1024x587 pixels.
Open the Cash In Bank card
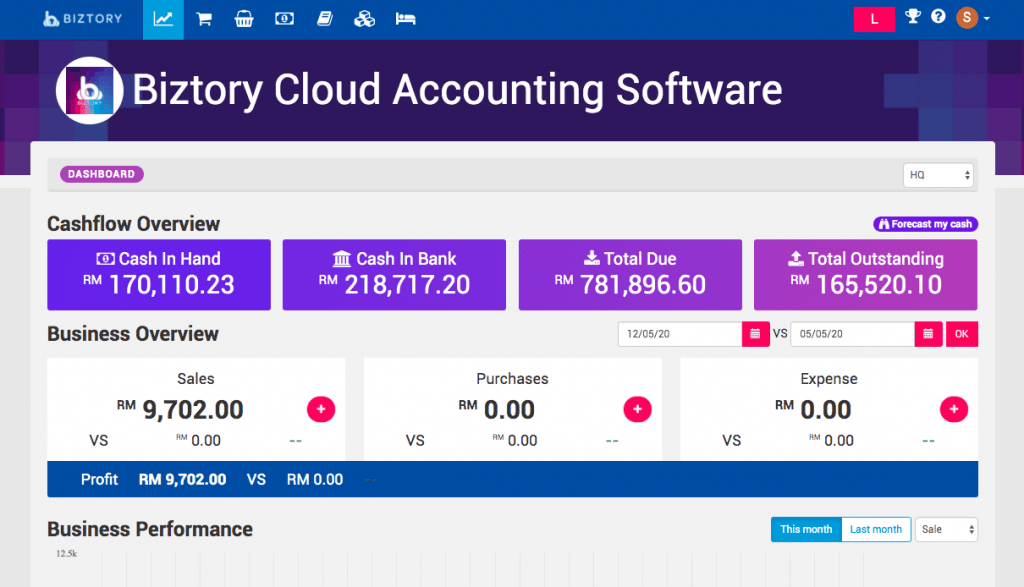coord(394,274)
